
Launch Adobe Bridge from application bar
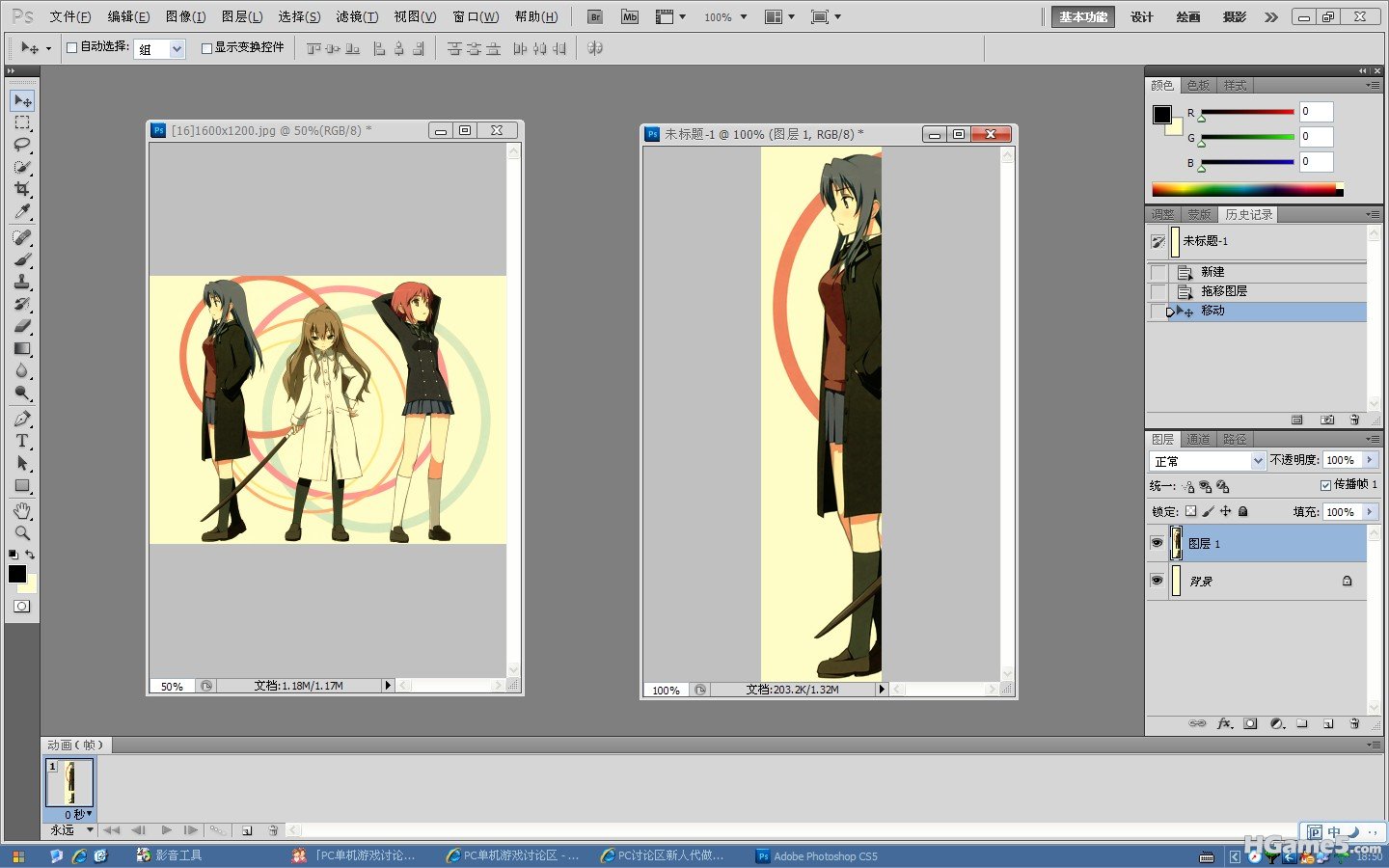pyautogui.click(x=595, y=16)
